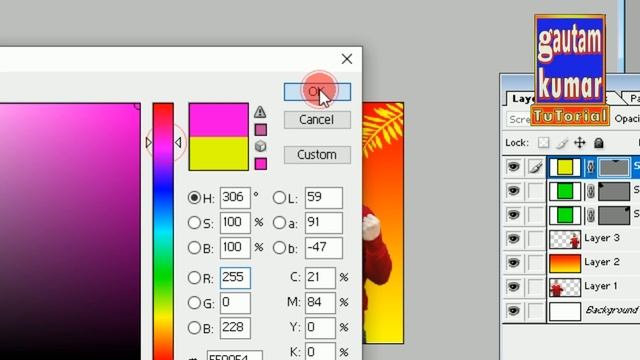Click the C cyan field 21
The width and height of the screenshot is (640, 360).
pos(320,278)
